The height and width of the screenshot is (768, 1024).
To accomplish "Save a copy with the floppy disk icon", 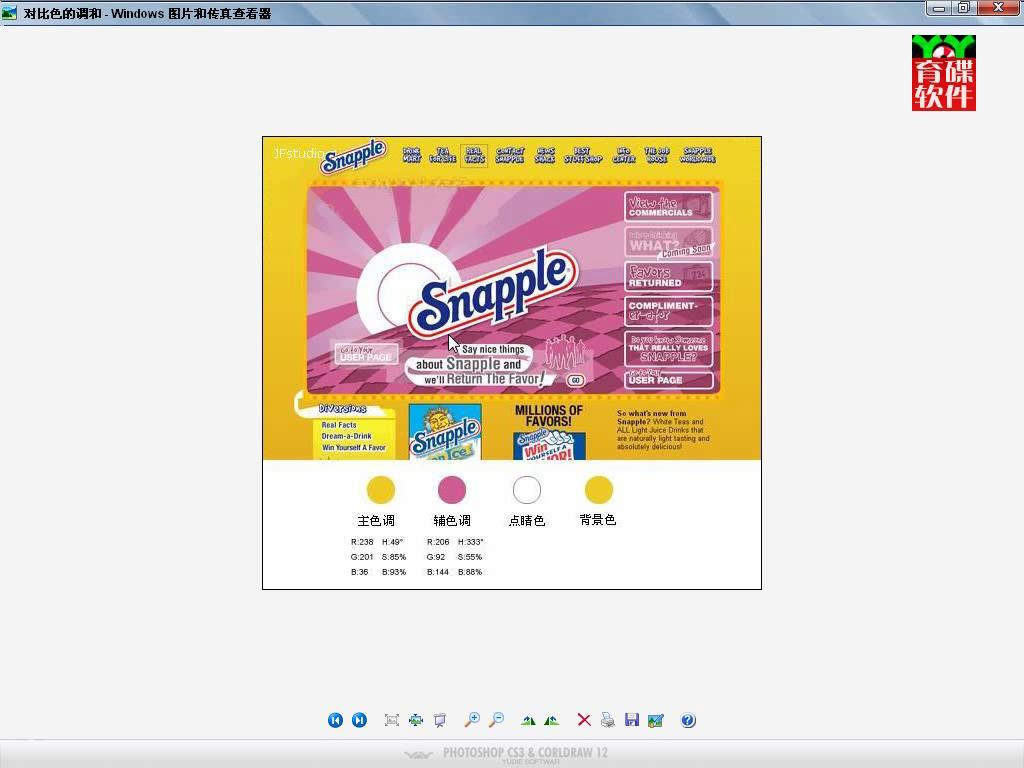I will point(632,720).
